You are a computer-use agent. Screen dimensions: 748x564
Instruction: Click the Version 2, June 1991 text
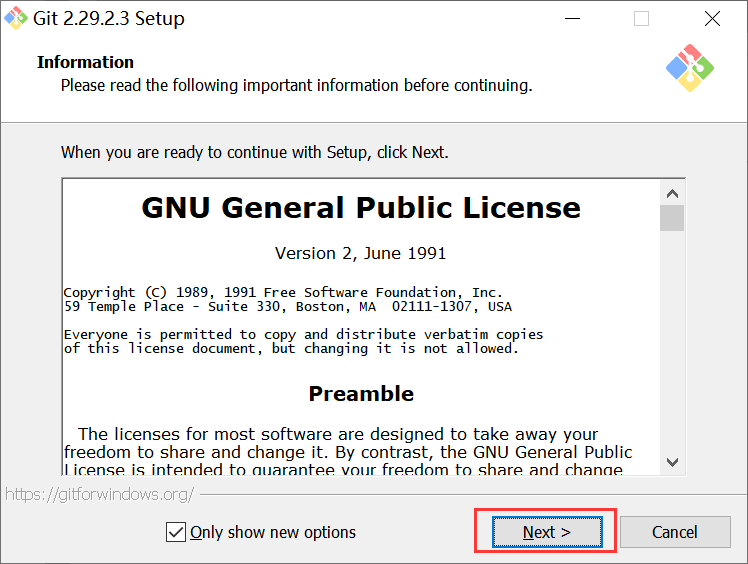tap(361, 253)
